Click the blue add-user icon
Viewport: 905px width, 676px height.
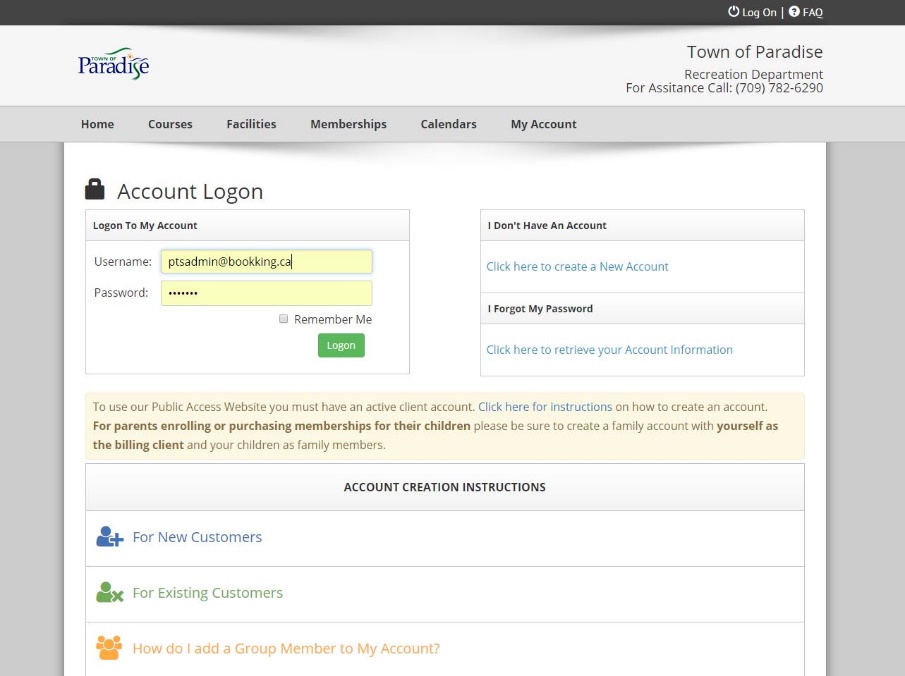pos(109,537)
